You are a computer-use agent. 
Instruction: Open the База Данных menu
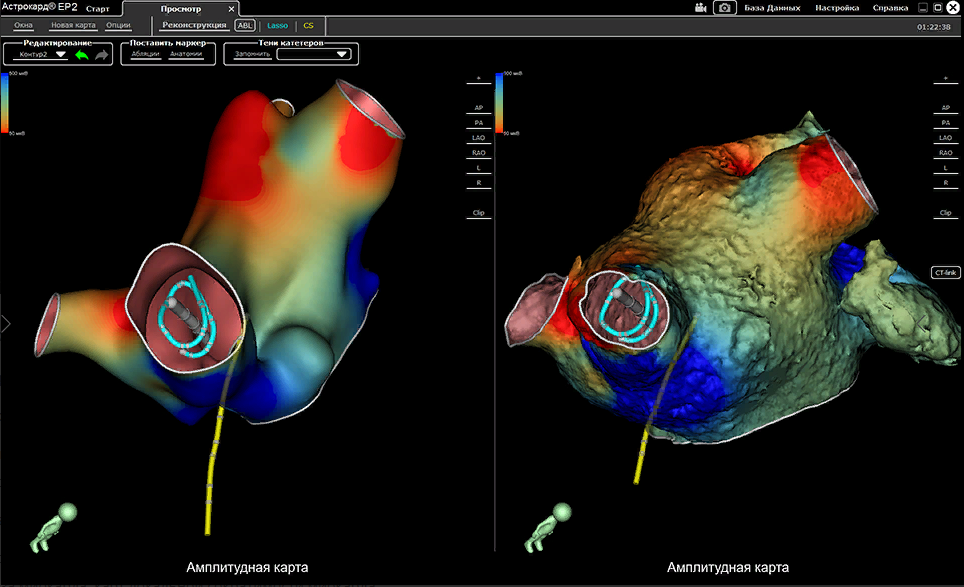(x=772, y=8)
